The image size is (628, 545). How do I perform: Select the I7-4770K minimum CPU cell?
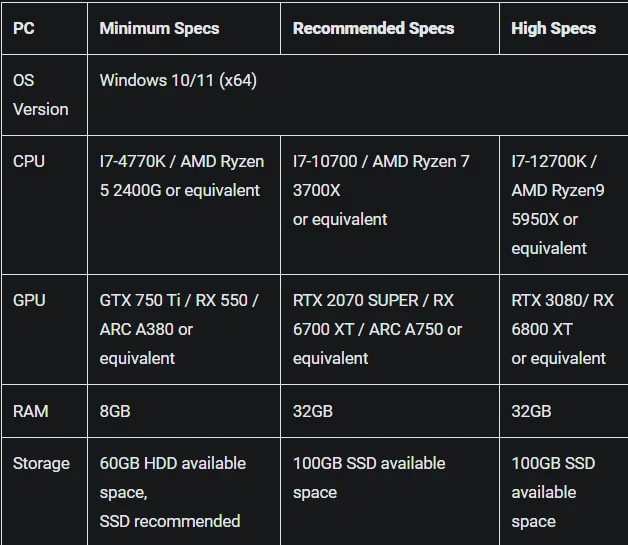[184, 205]
